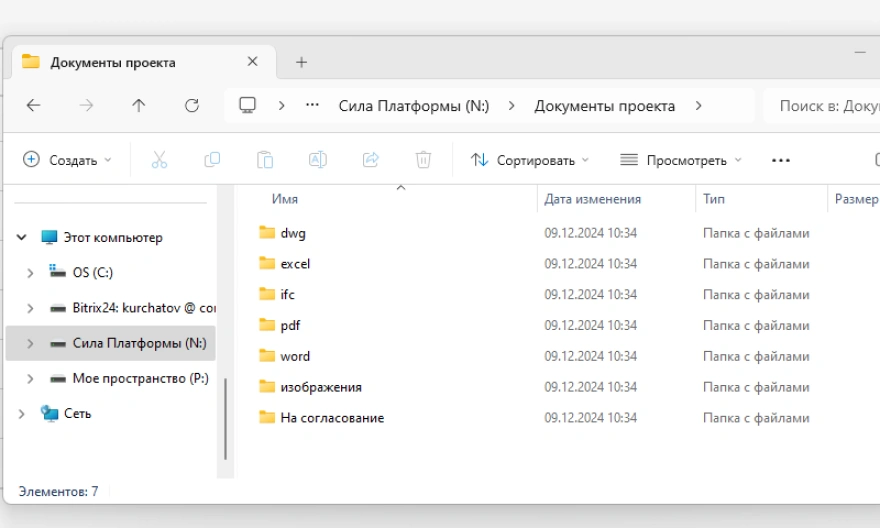
Task: Open the address bar ellipsis breadcrumb
Action: 312,105
